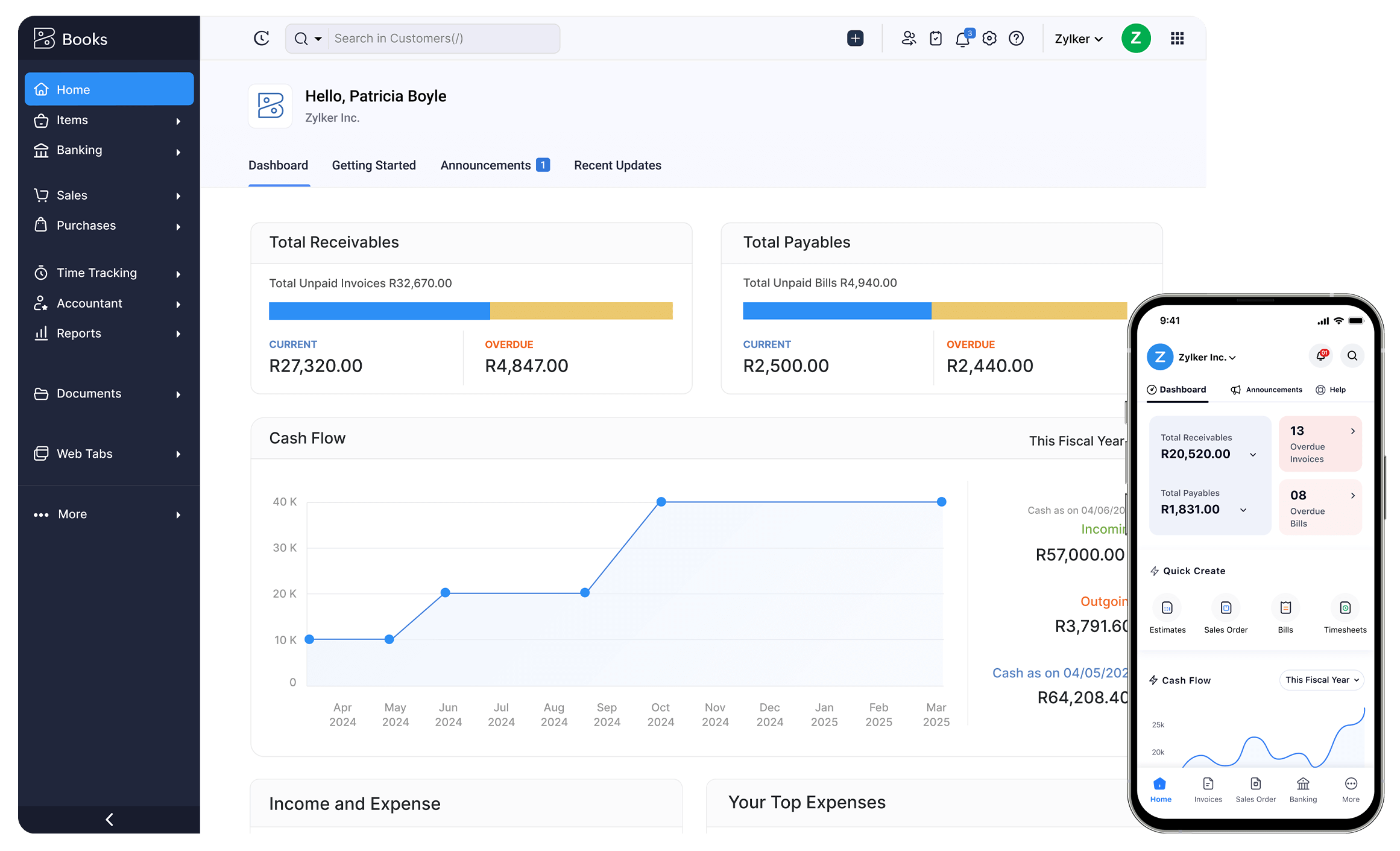This screenshot has width=1400, height=851.
Task: Expand the Total Receivables chevron on mobile
Action: pyautogui.click(x=1254, y=455)
